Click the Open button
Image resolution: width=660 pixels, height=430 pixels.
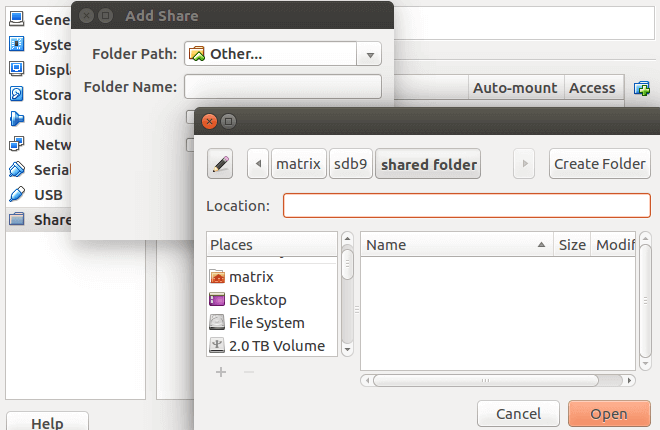(608, 413)
